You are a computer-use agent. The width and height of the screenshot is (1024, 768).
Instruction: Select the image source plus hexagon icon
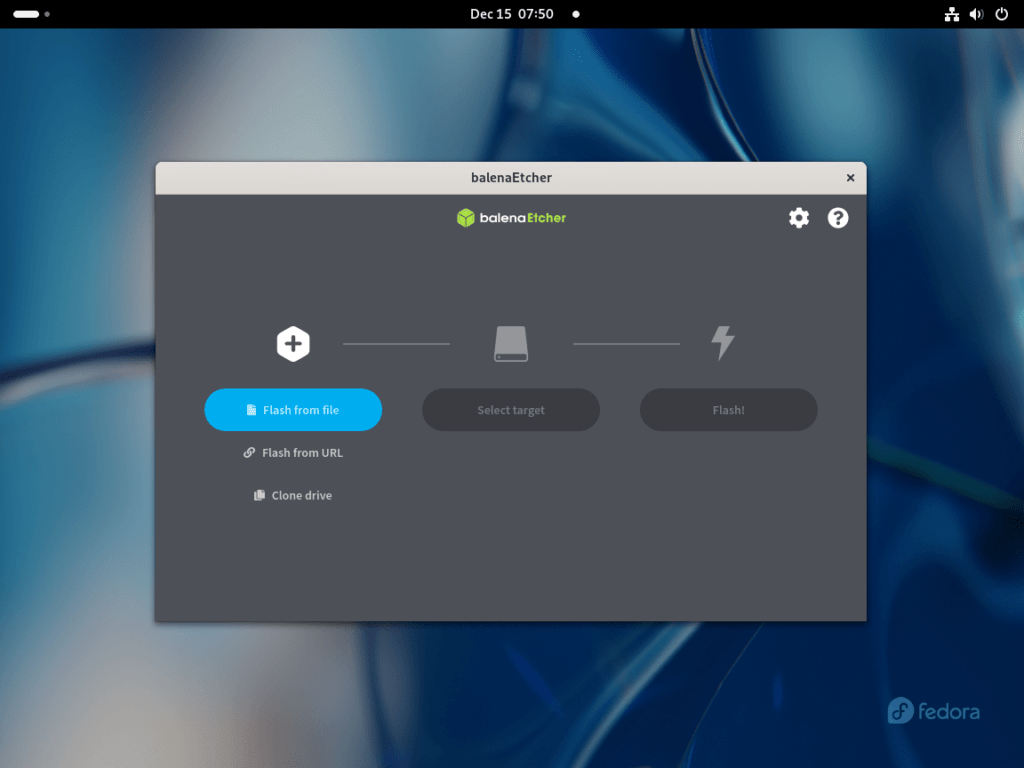[292, 342]
